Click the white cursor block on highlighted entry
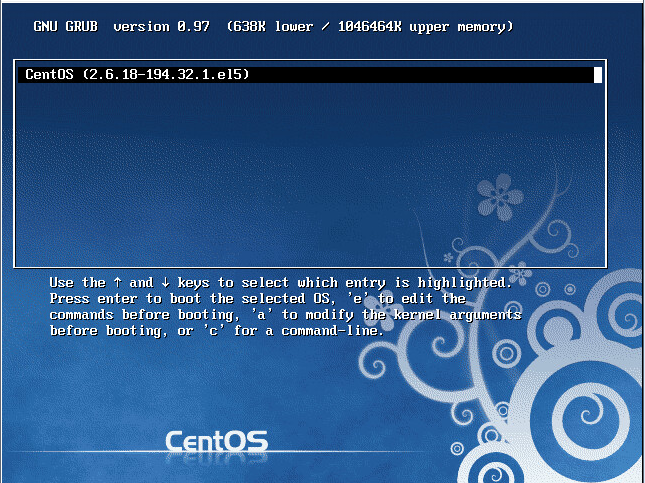Viewport: 645px width, 483px height. [597, 74]
